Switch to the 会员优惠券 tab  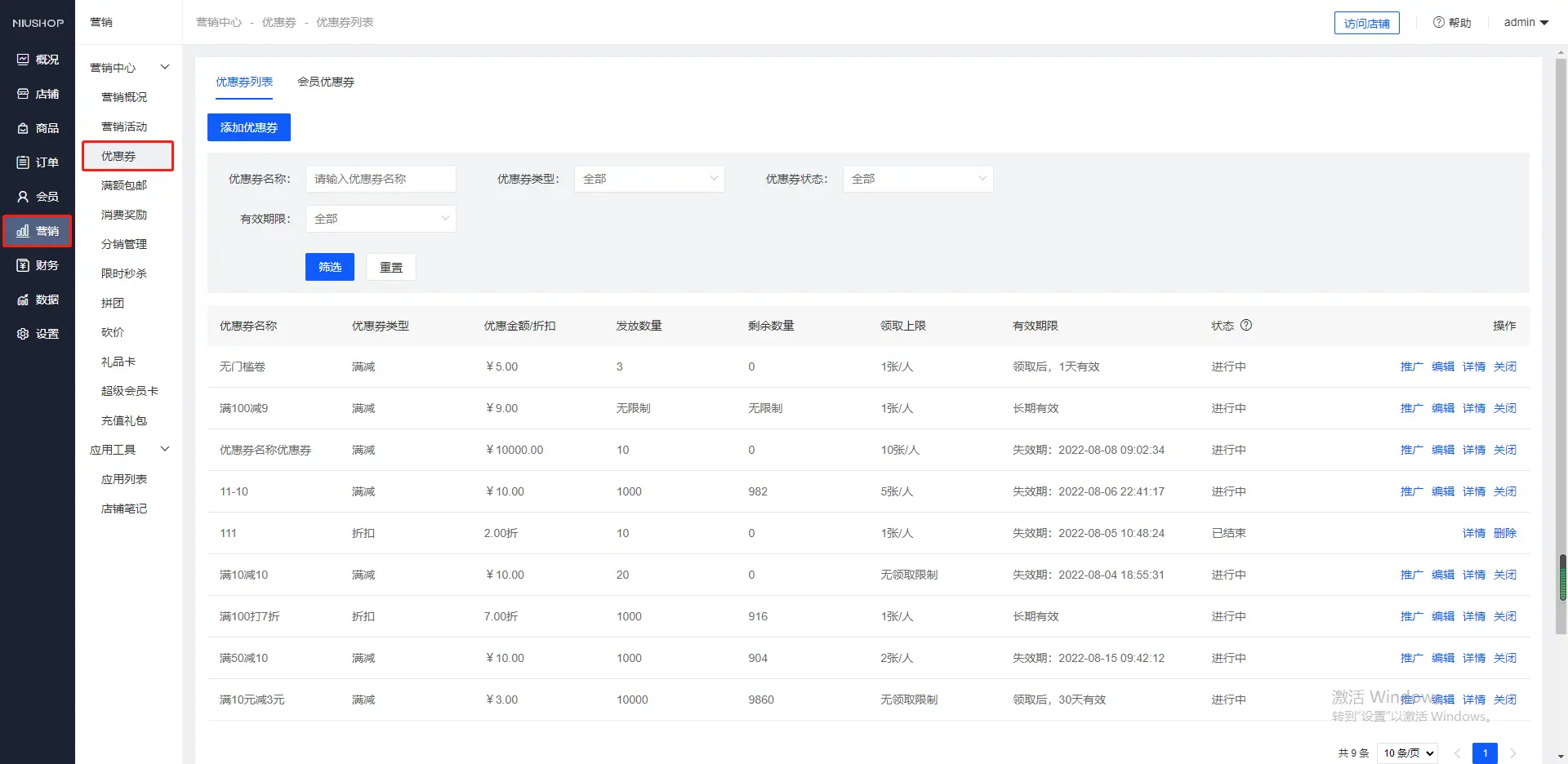click(326, 82)
